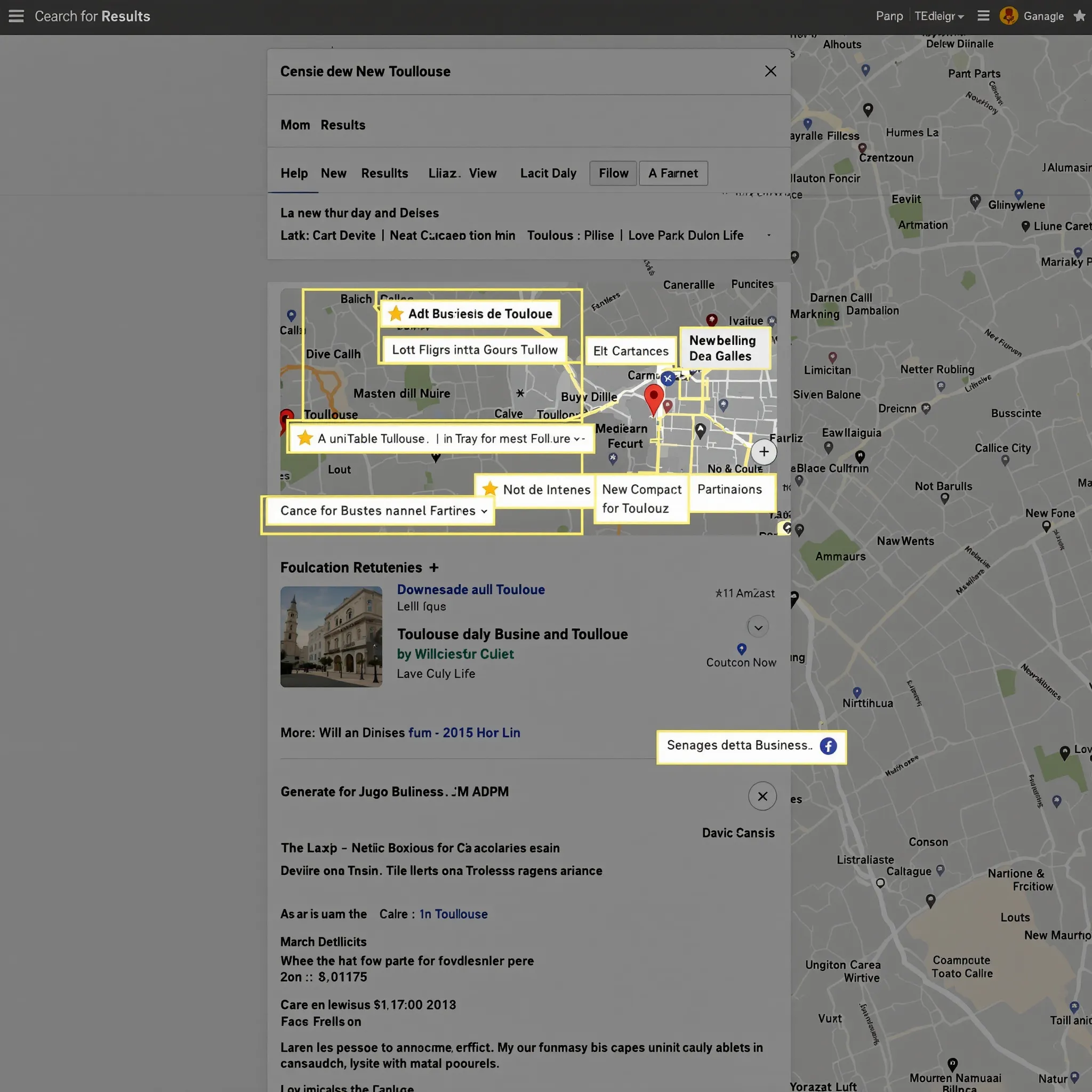Click the Flow button

click(x=612, y=173)
